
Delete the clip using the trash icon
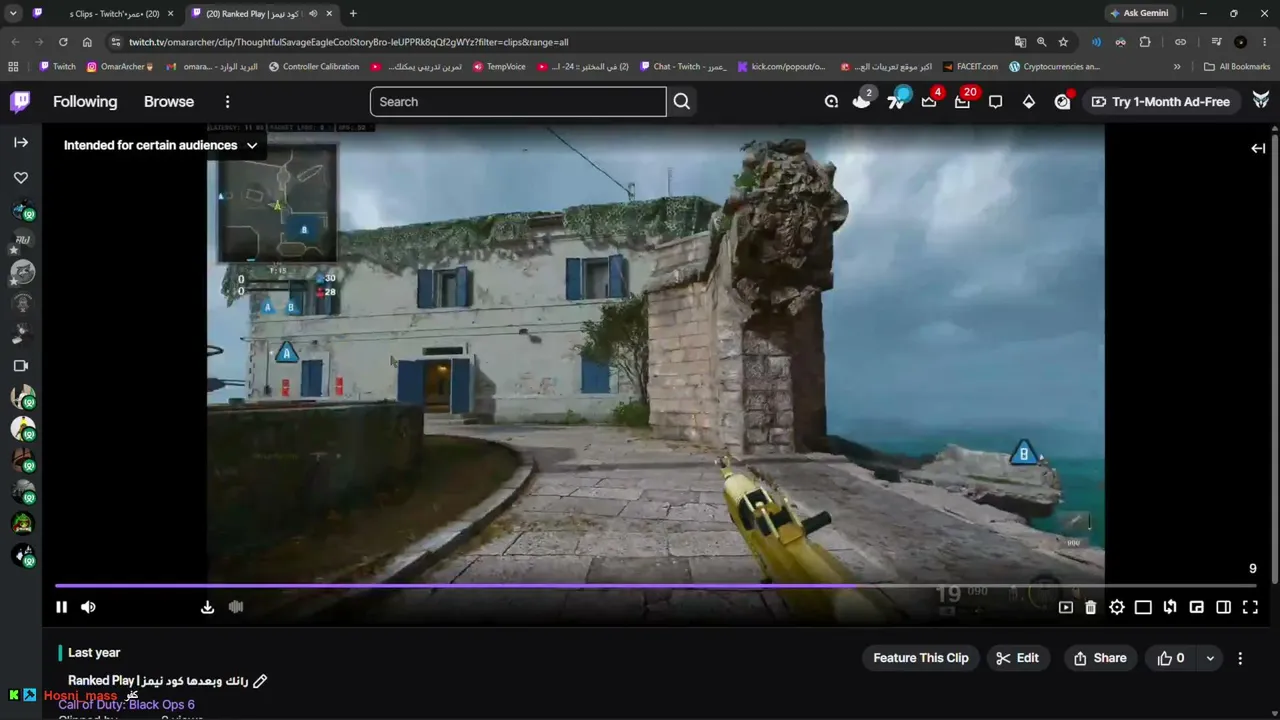point(1090,607)
